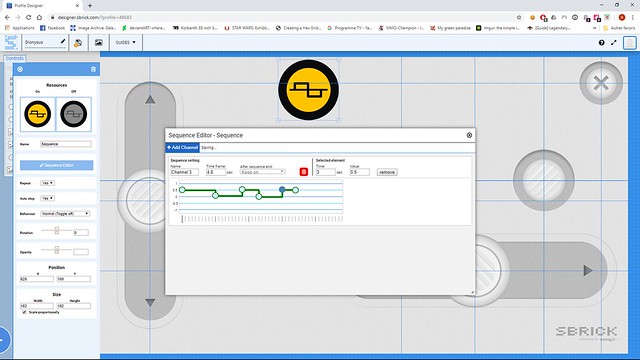This screenshot has width=640, height=360.
Task: Click the Selected element Value field
Action: [x=360, y=172]
